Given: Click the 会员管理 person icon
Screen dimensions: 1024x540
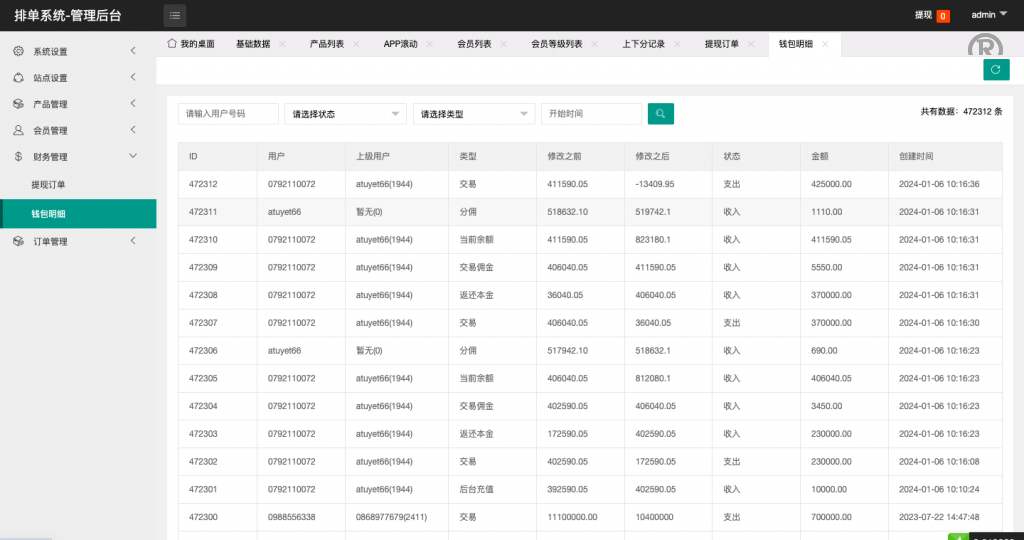Looking at the screenshot, I should [18, 130].
